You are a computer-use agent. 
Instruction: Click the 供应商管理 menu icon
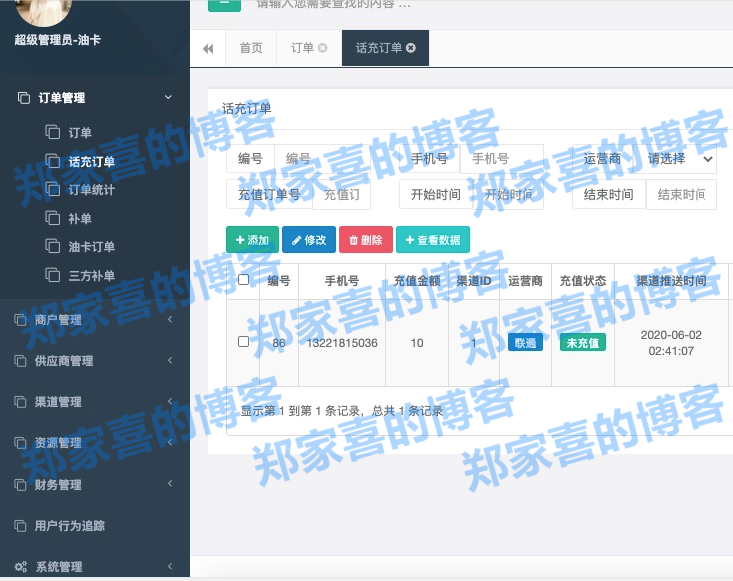point(20,361)
